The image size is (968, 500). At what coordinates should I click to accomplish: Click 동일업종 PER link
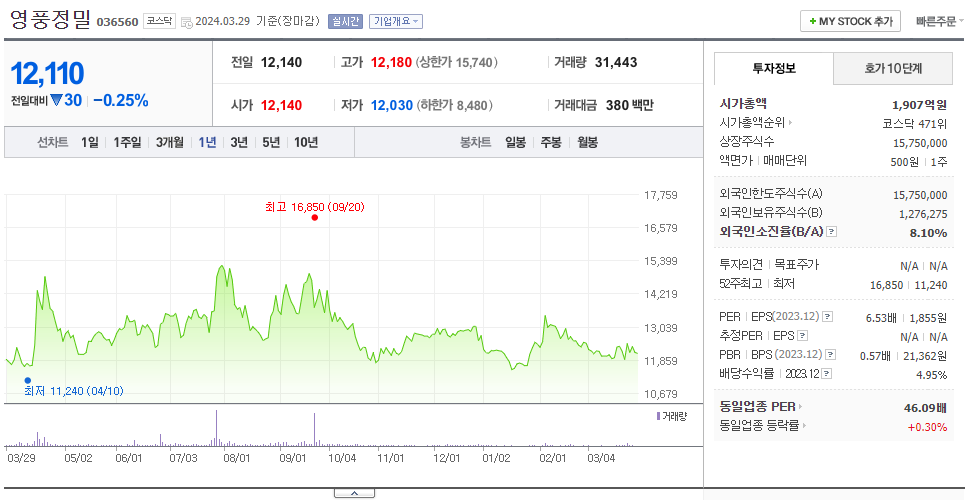(x=757, y=407)
